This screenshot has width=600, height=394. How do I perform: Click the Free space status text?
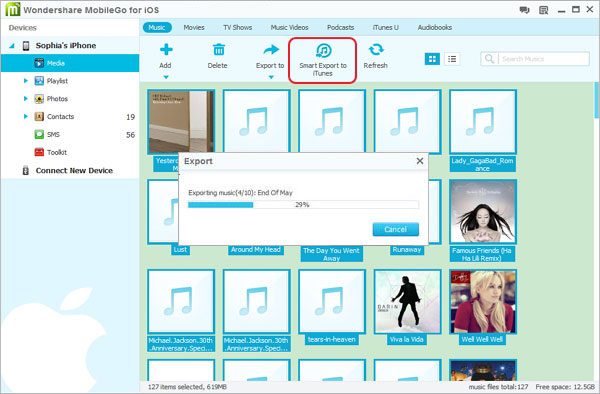565,387
